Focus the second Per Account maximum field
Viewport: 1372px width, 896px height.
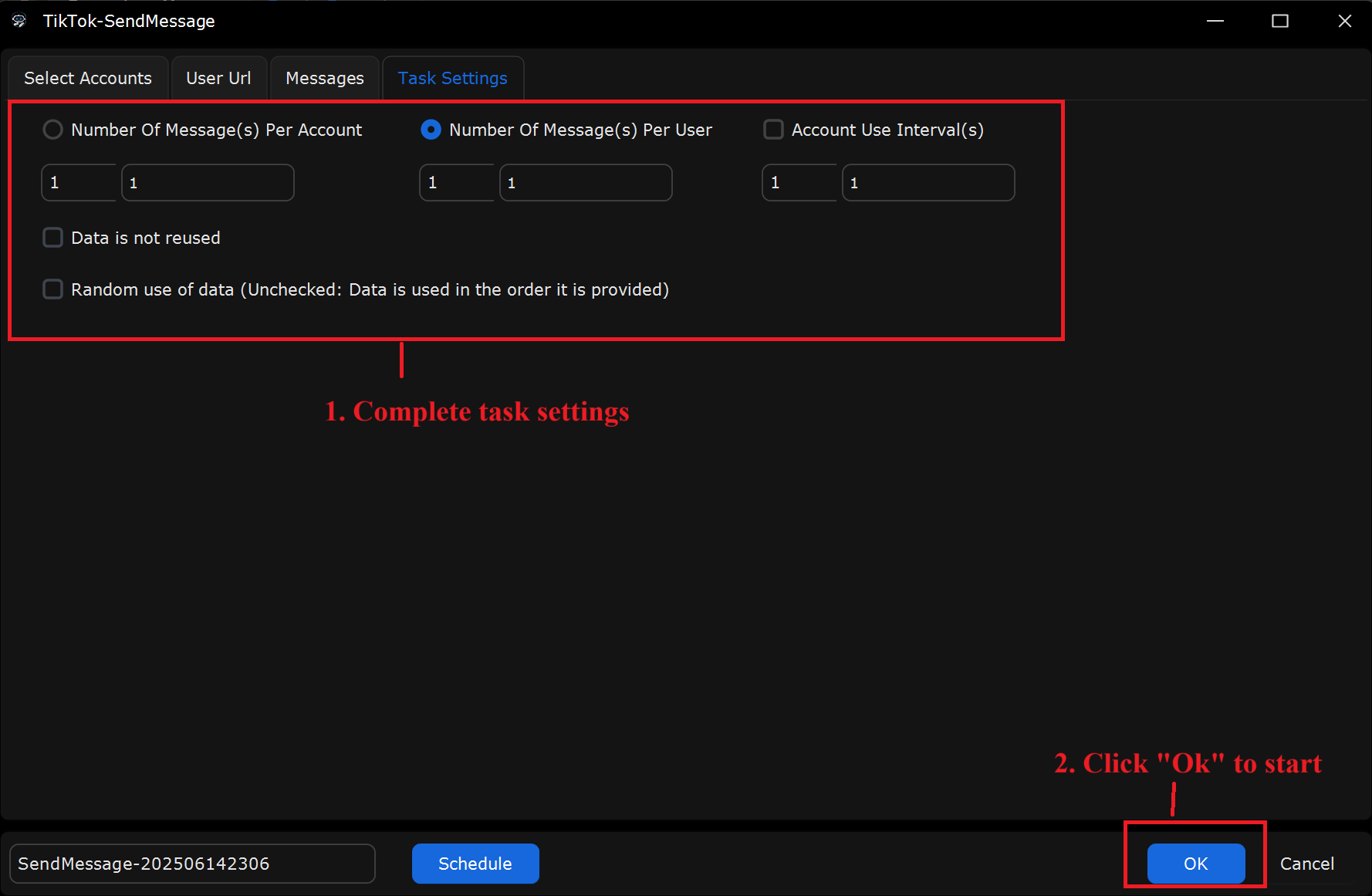[208, 183]
